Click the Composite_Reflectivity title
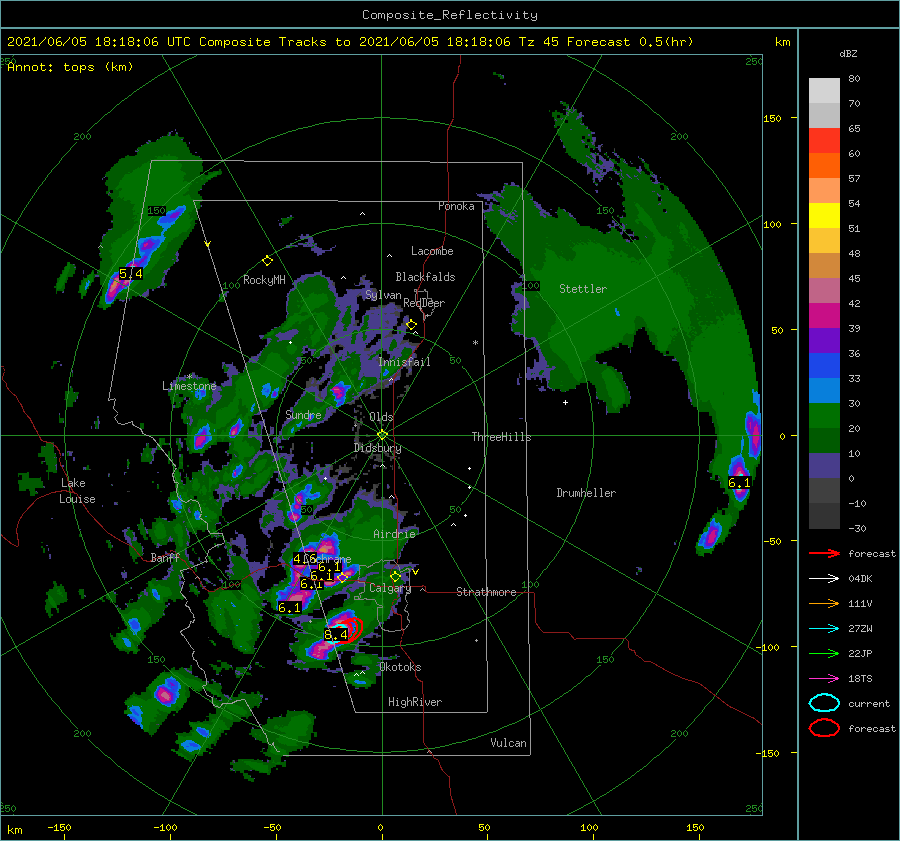Screen dimensions: 900x841 450,15
